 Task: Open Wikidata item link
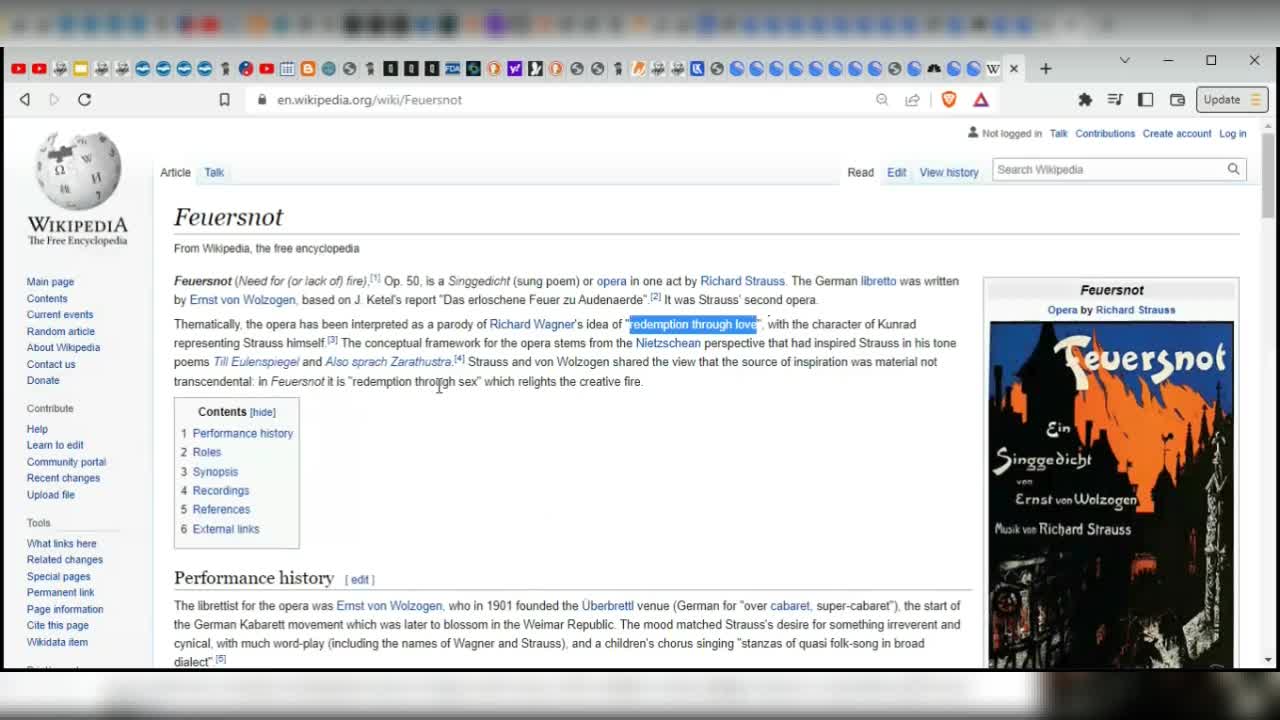57,642
